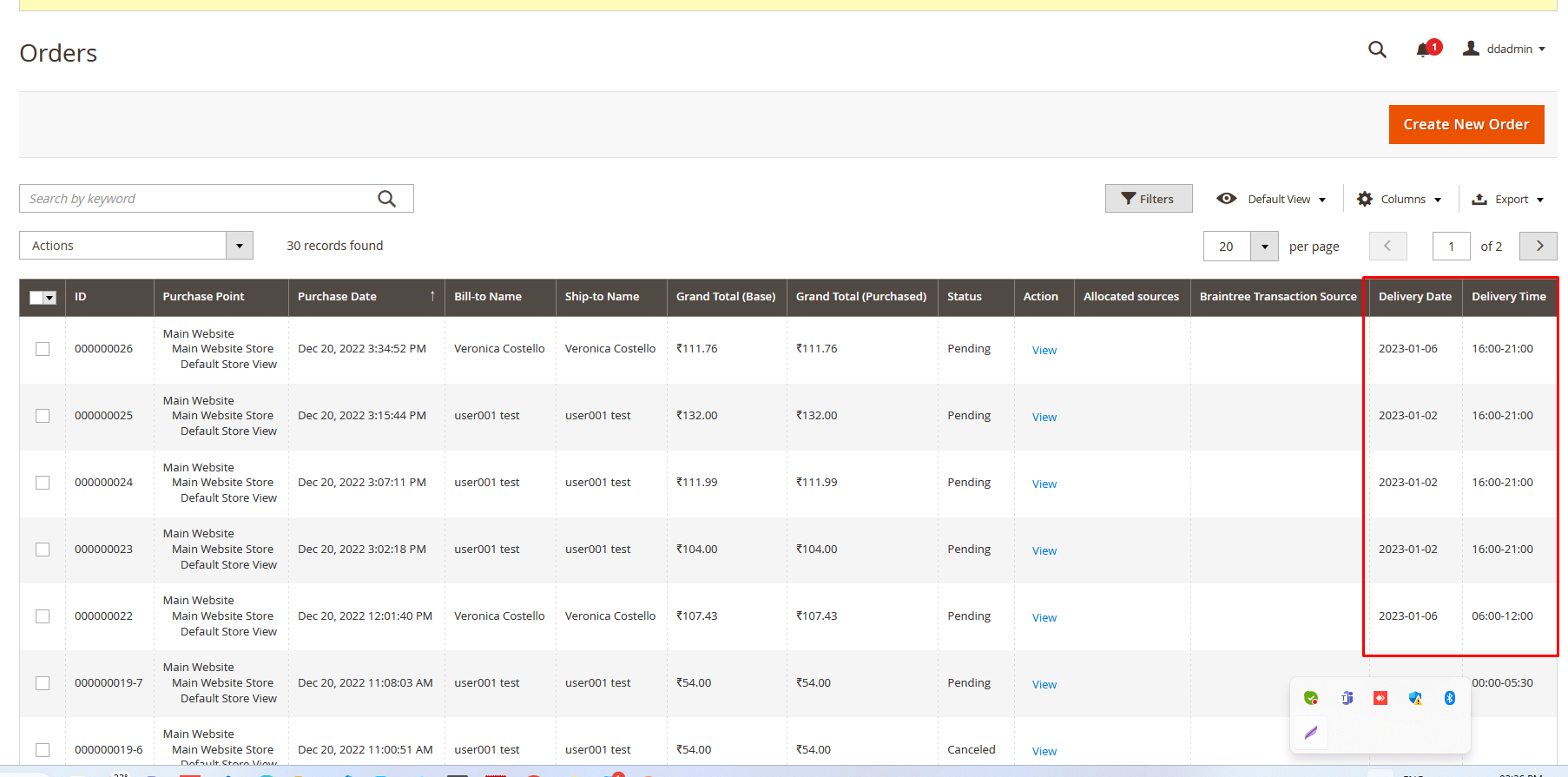Expand the per page count dropdown

pyautogui.click(x=1264, y=247)
